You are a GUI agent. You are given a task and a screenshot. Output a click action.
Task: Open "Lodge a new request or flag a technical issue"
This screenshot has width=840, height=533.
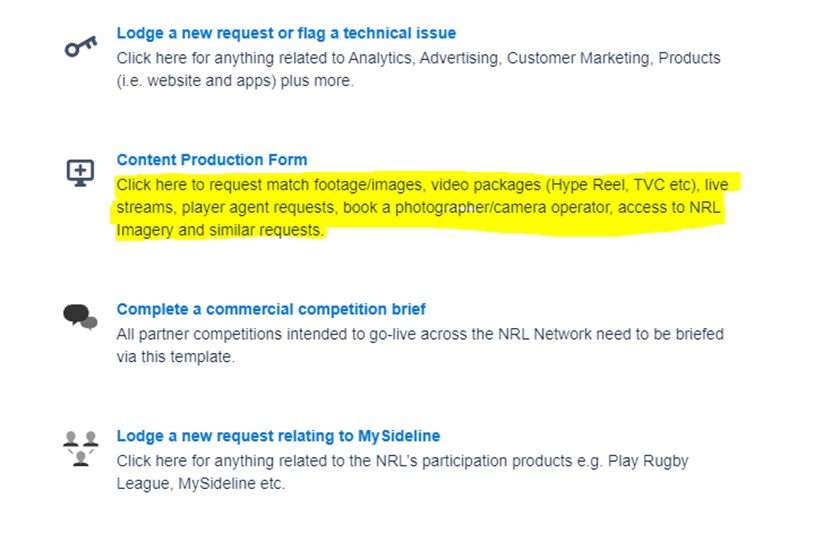[x=286, y=33]
